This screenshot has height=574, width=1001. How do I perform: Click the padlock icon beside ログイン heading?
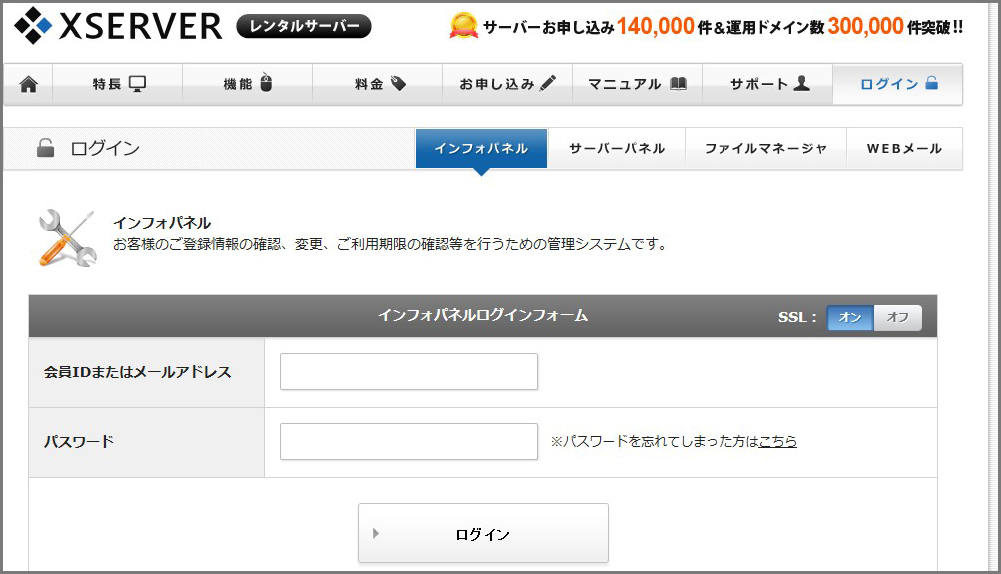click(x=45, y=149)
